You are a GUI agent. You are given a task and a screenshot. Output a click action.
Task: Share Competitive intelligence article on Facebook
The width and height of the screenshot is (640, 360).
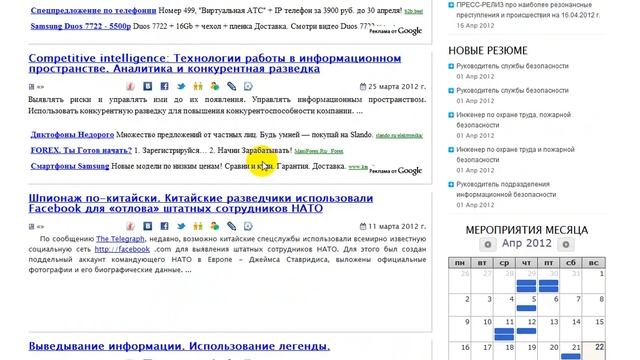(164, 87)
